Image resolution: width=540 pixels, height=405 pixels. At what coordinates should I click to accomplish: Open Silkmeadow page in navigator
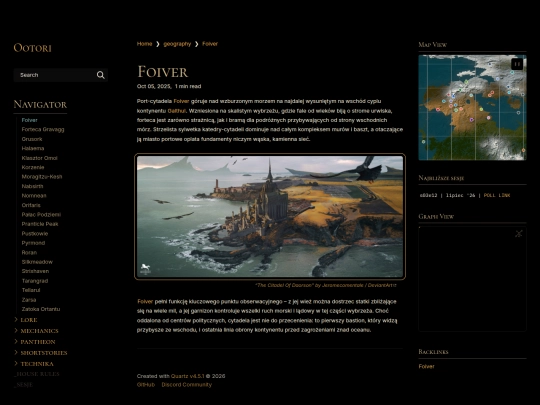(37, 262)
